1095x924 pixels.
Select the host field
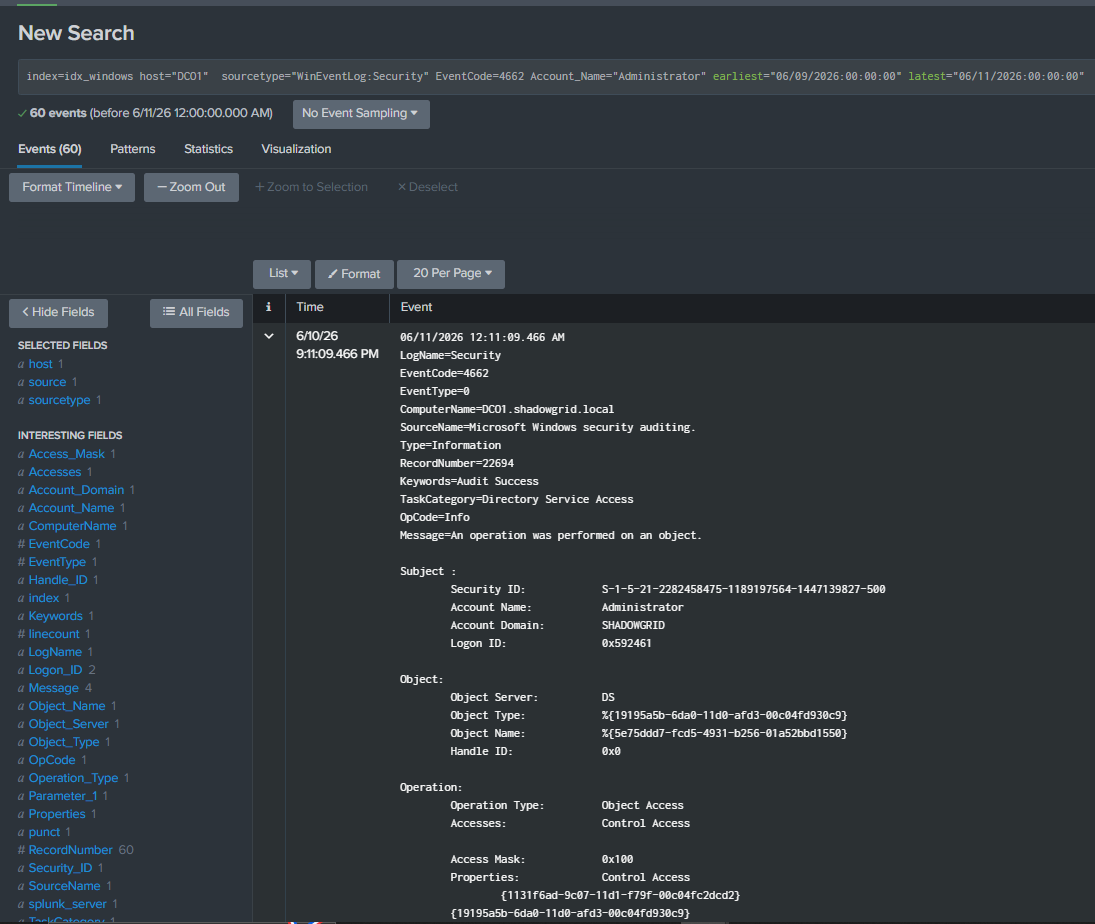click(41, 364)
